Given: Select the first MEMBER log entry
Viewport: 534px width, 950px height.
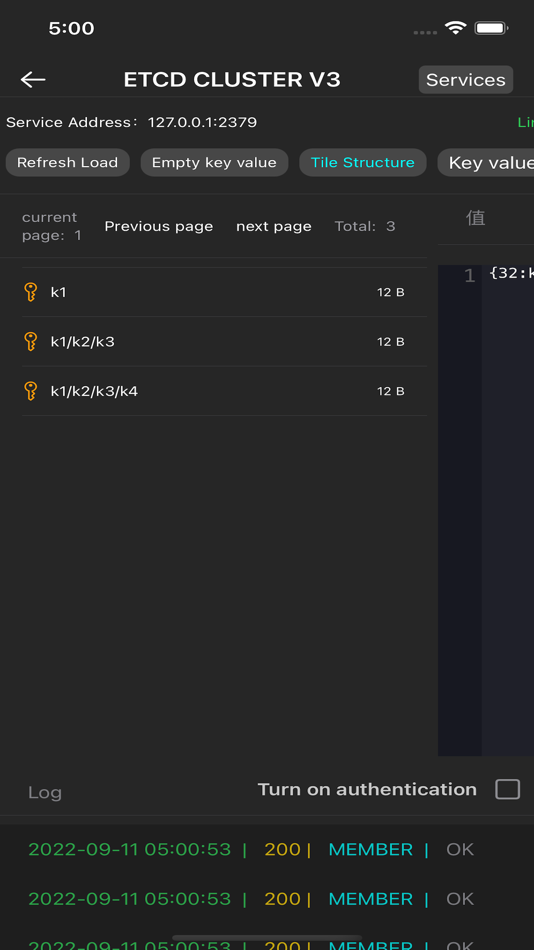Looking at the screenshot, I should click(370, 849).
